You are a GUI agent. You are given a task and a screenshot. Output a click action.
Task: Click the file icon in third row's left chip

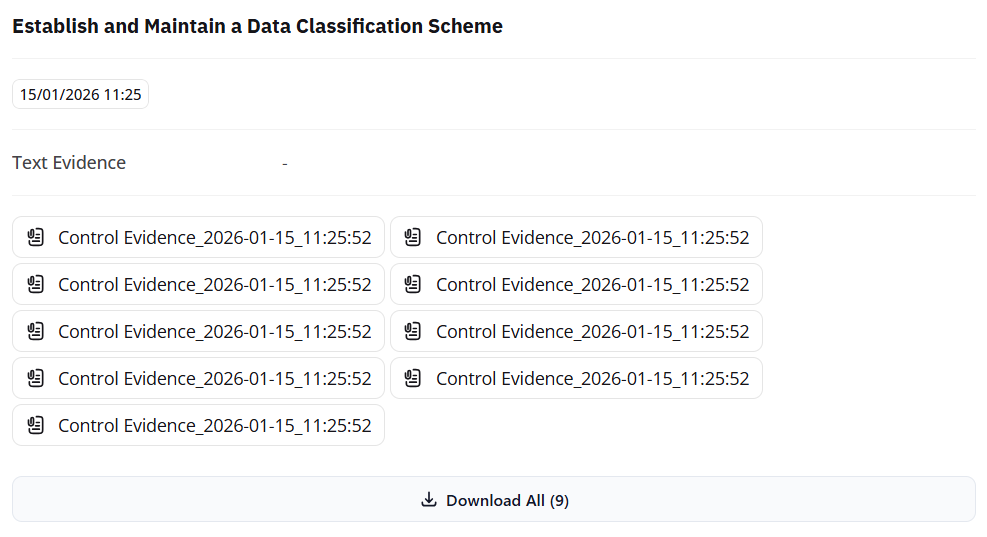pyautogui.click(x=36, y=332)
